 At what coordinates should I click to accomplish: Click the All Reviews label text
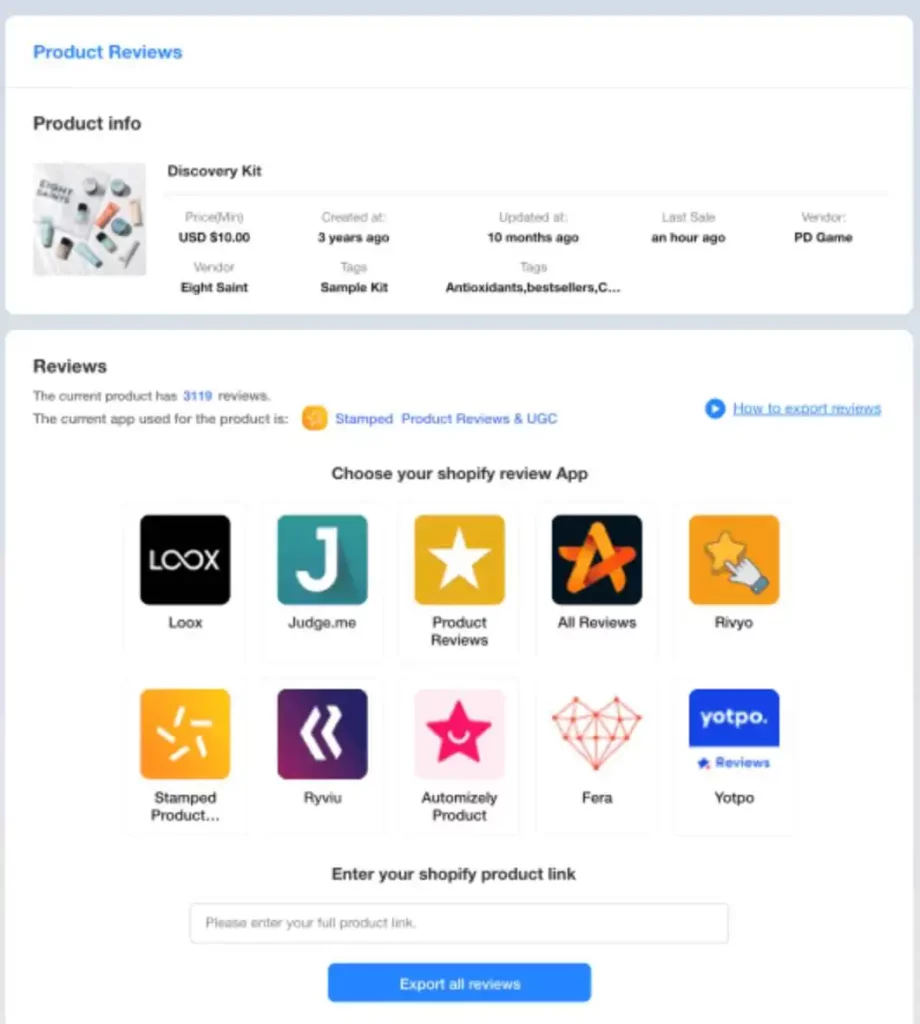[x=597, y=622]
